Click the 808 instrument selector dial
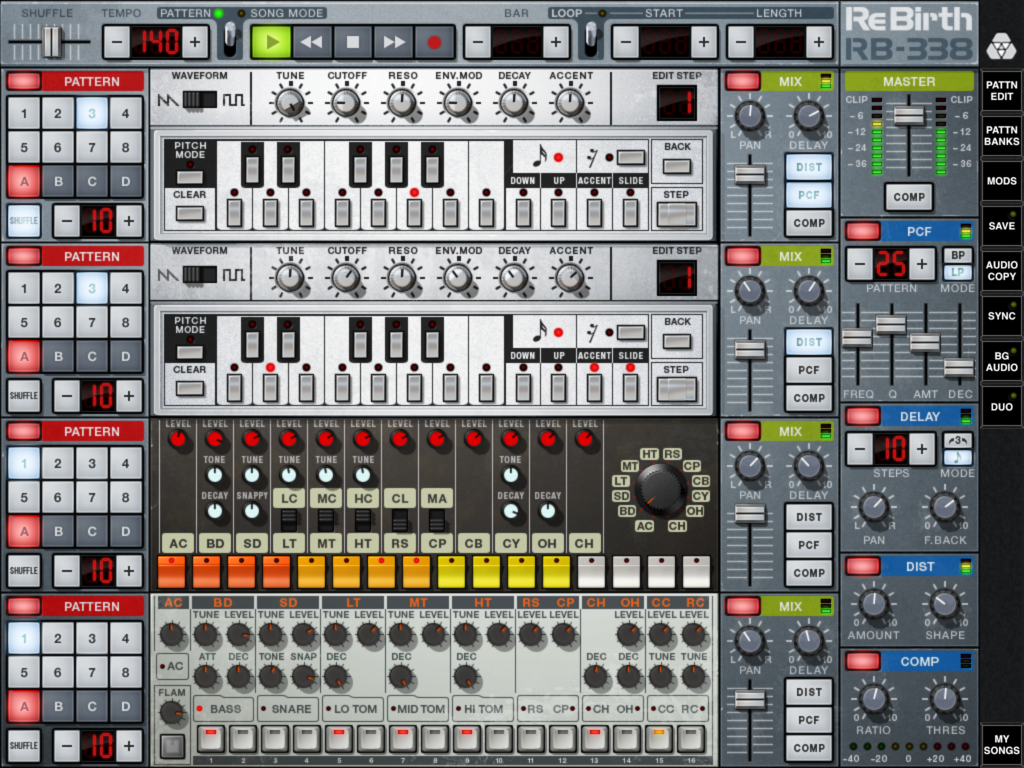This screenshot has height=768, width=1024. point(660,489)
